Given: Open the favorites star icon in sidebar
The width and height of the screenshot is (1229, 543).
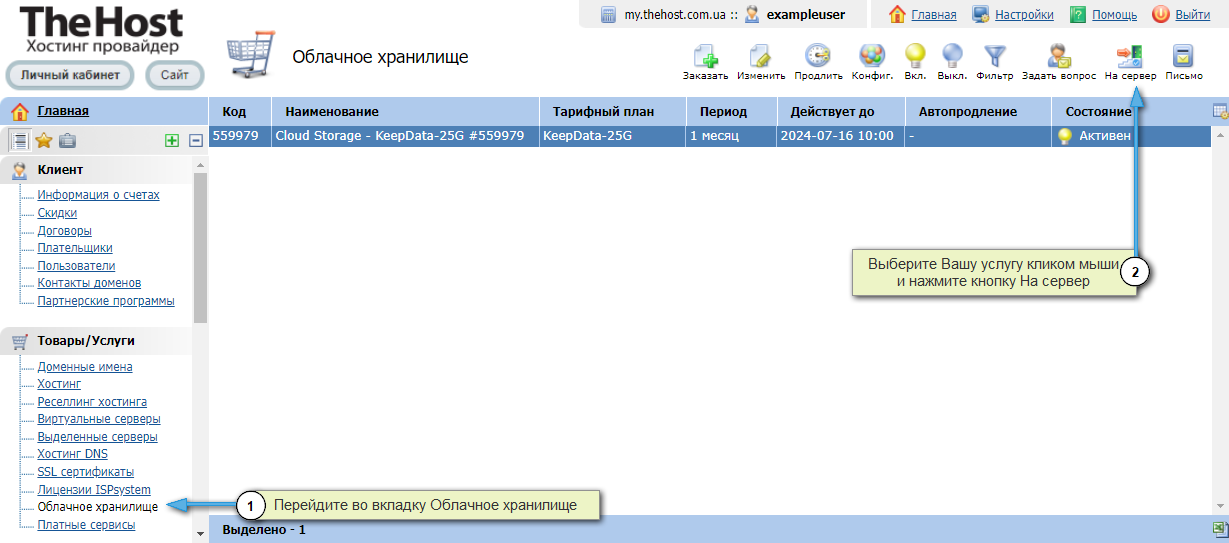Looking at the screenshot, I should coord(44,141).
